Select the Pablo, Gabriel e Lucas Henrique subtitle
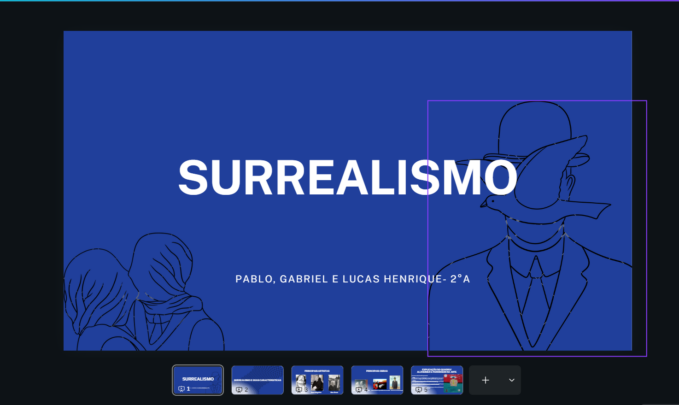 [352, 279]
